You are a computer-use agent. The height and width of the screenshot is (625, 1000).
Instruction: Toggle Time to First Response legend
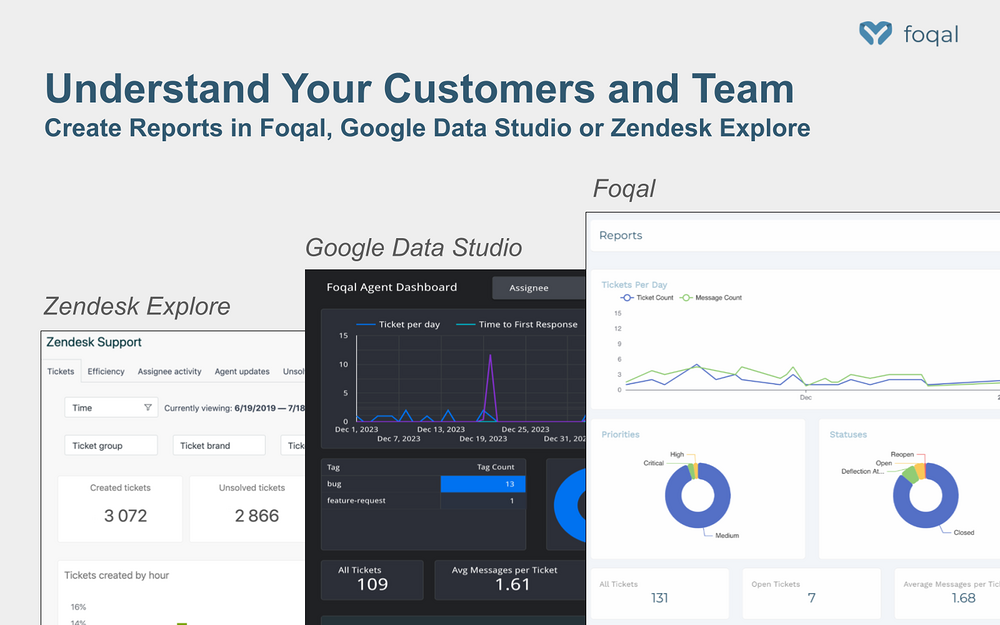coord(517,325)
